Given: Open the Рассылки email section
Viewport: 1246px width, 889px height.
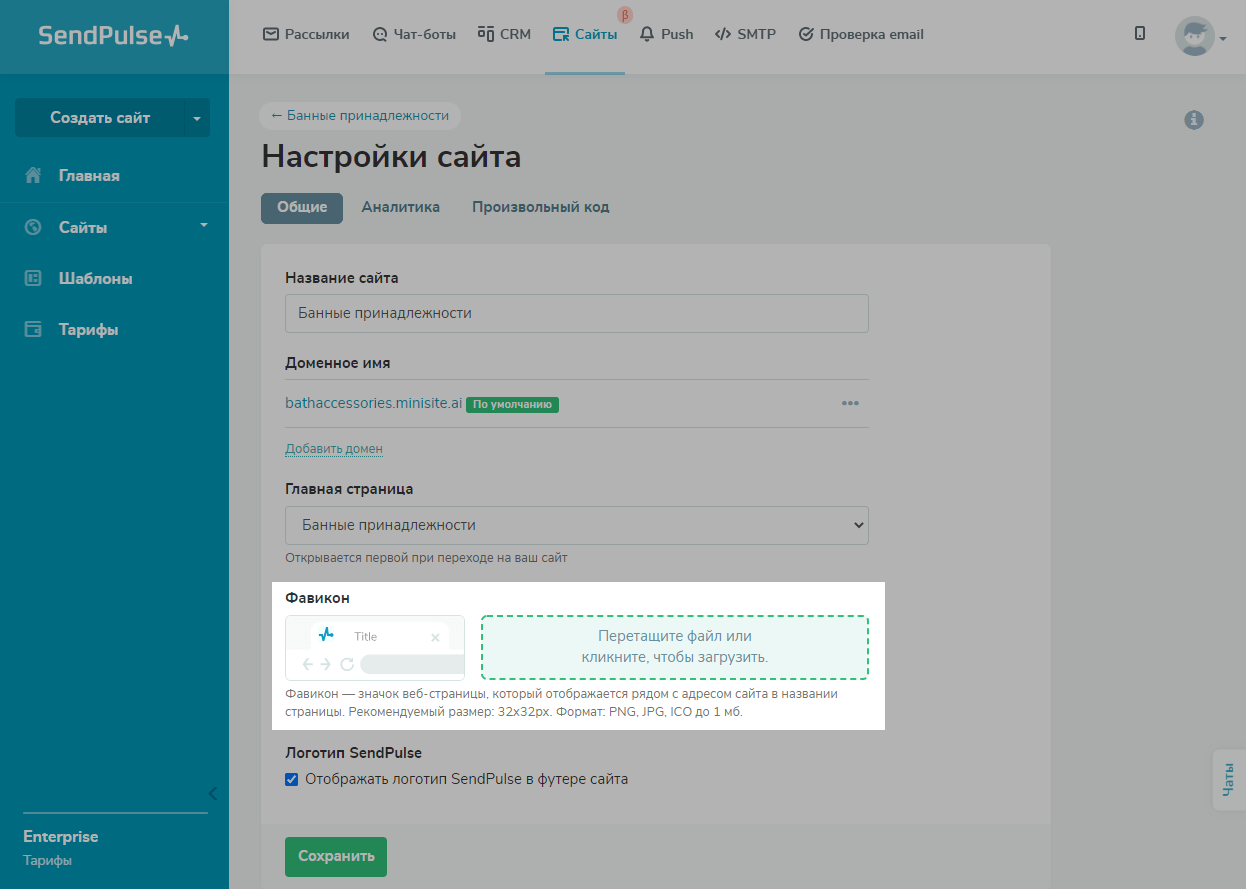Looking at the screenshot, I should point(306,34).
